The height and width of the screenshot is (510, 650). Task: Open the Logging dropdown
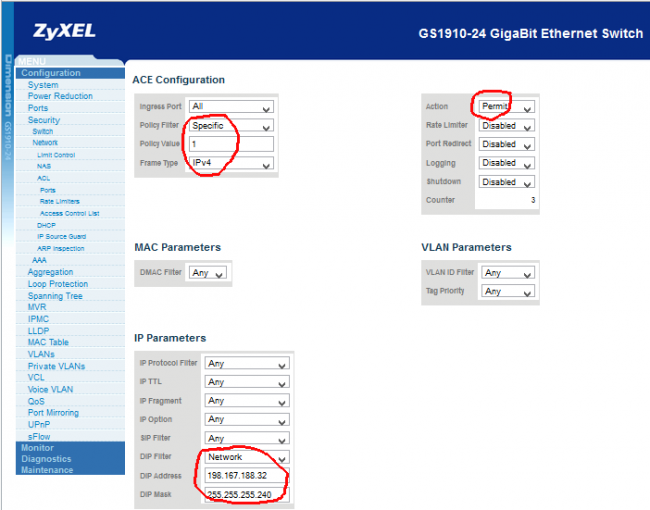[507, 163]
